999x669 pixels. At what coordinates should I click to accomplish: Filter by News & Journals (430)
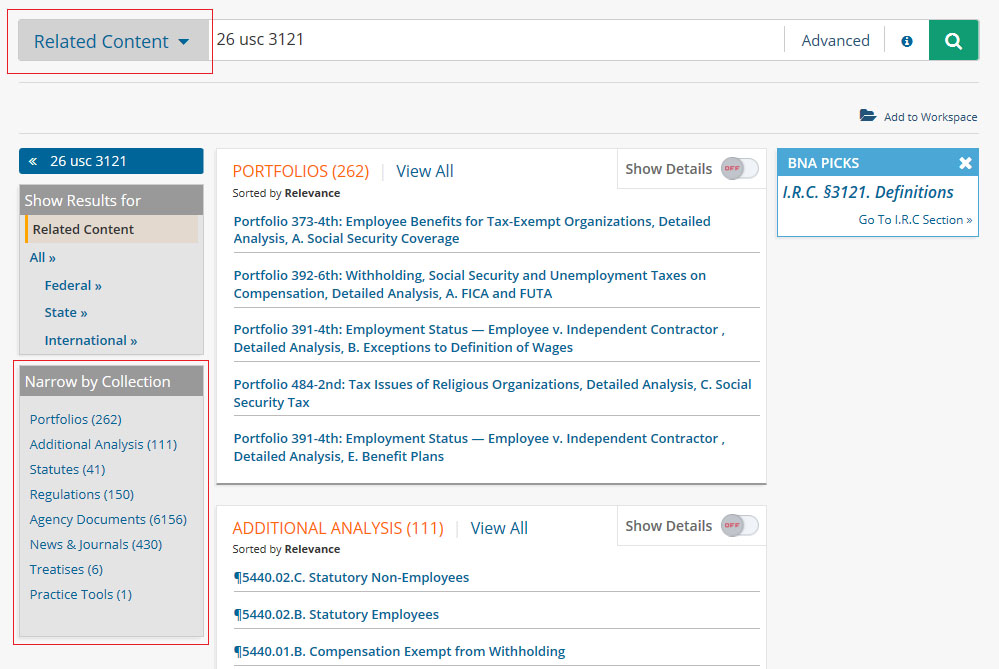click(x=96, y=544)
